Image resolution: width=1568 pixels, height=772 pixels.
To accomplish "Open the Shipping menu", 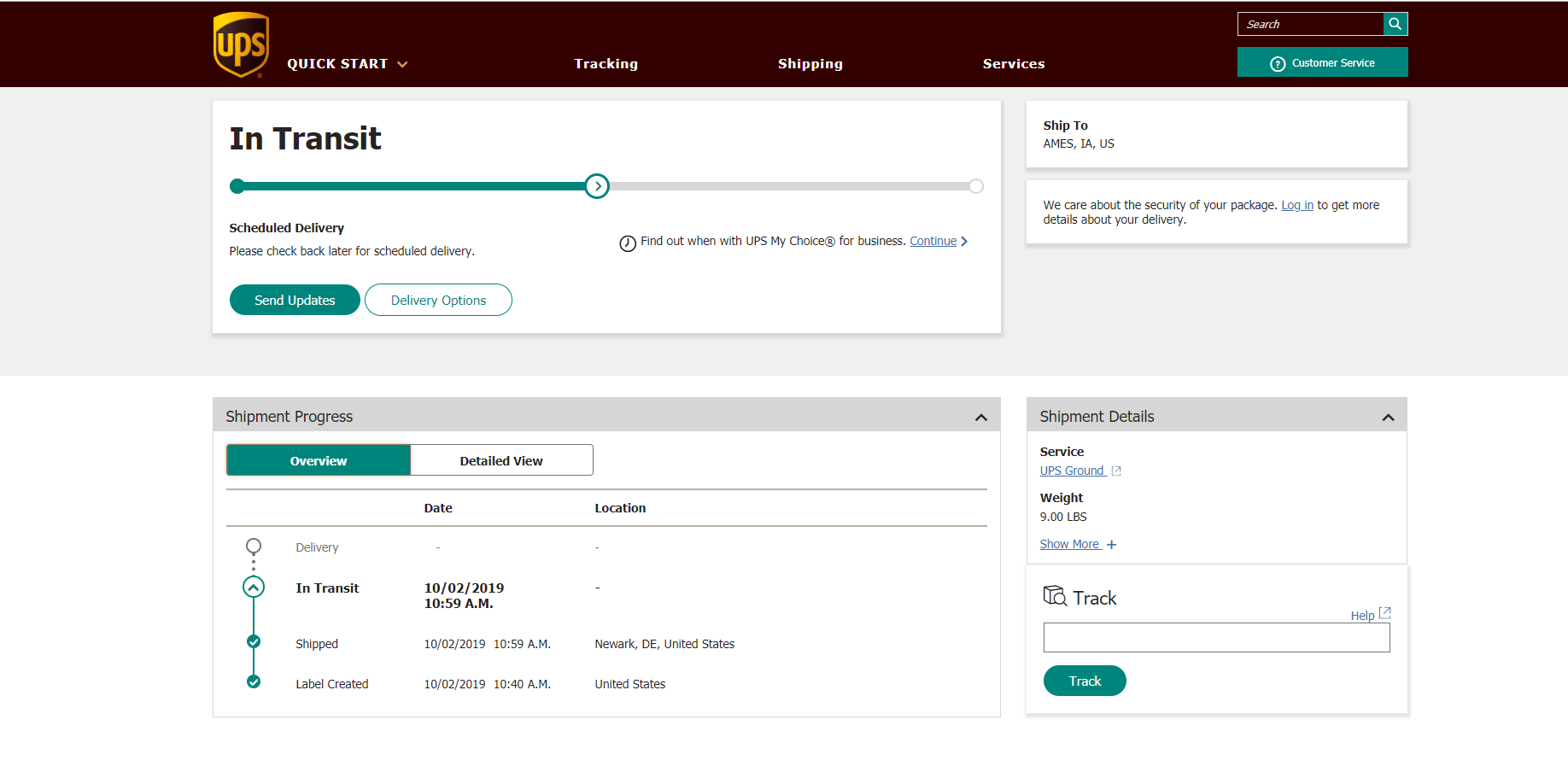I will point(810,64).
